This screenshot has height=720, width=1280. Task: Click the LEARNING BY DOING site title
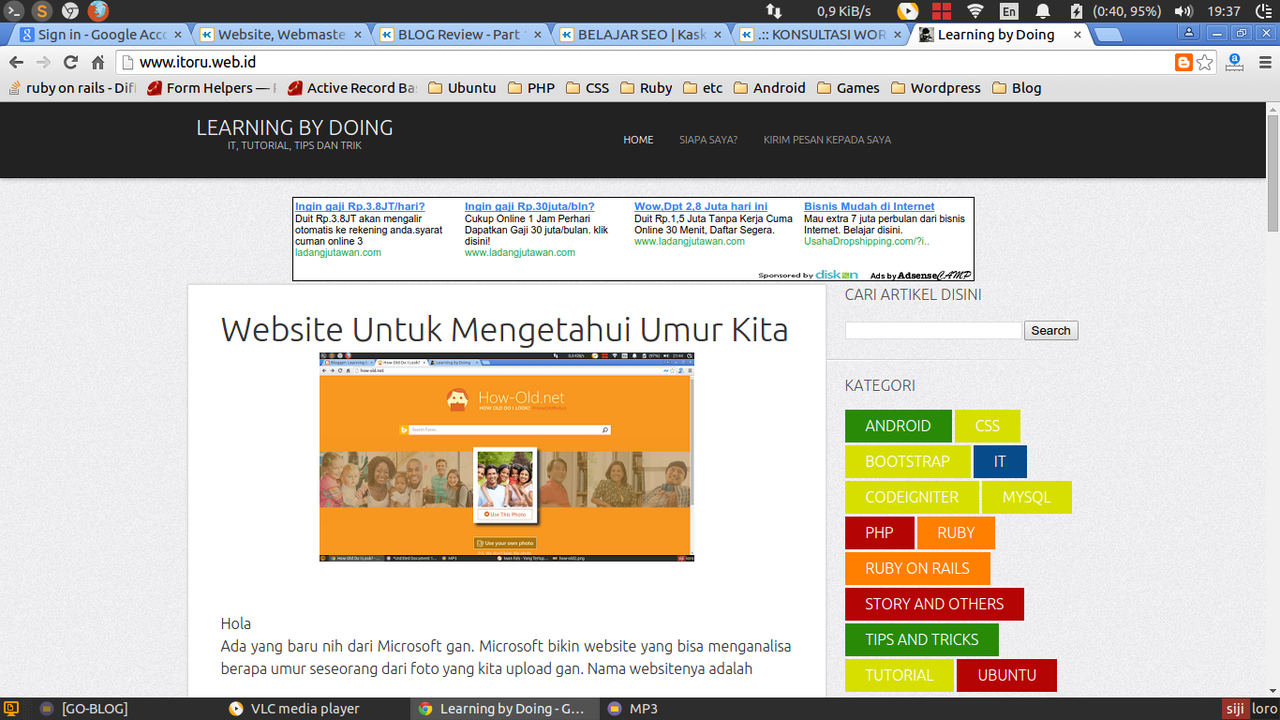294,128
